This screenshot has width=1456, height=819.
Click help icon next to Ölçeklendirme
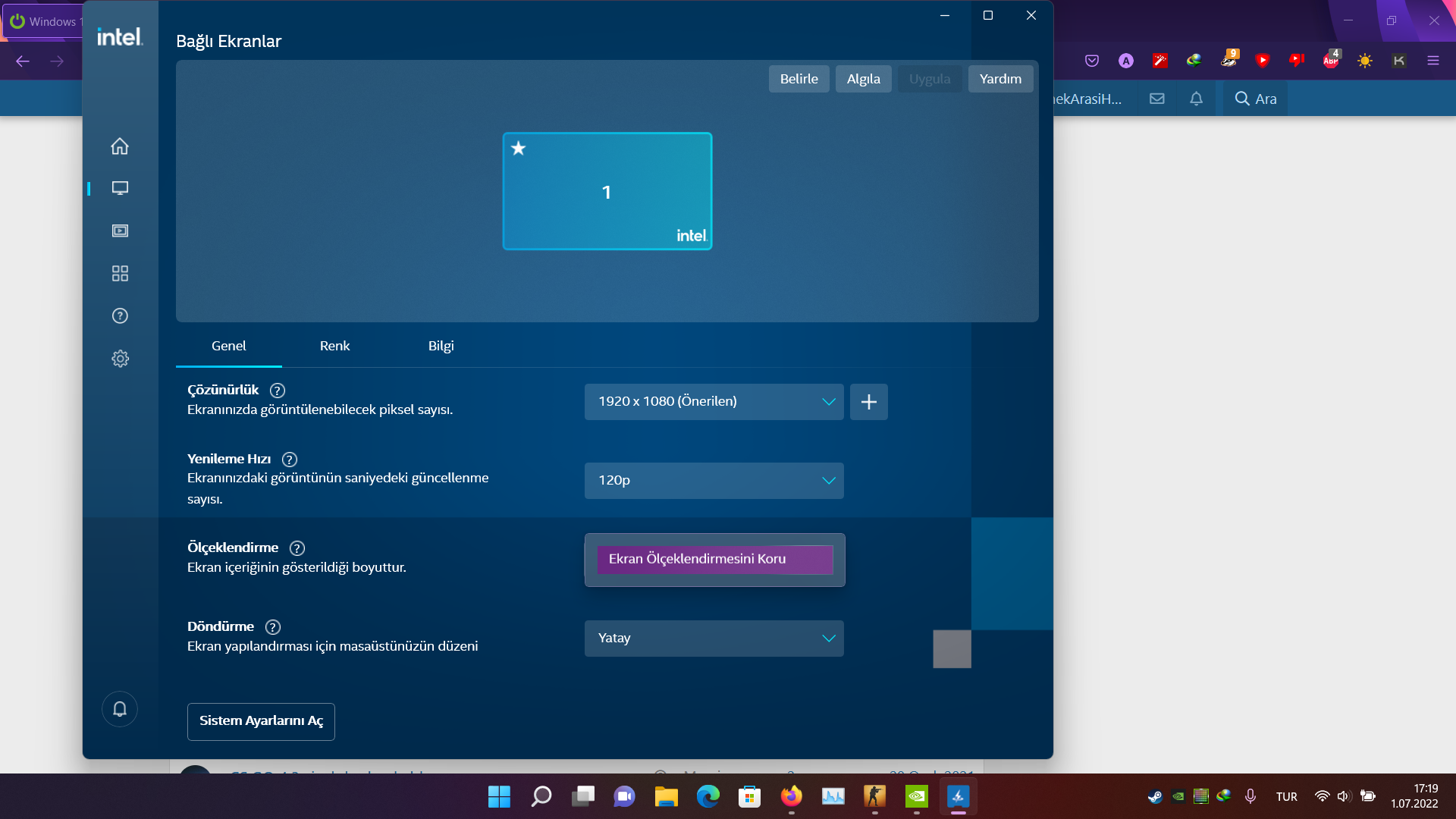pyautogui.click(x=297, y=548)
